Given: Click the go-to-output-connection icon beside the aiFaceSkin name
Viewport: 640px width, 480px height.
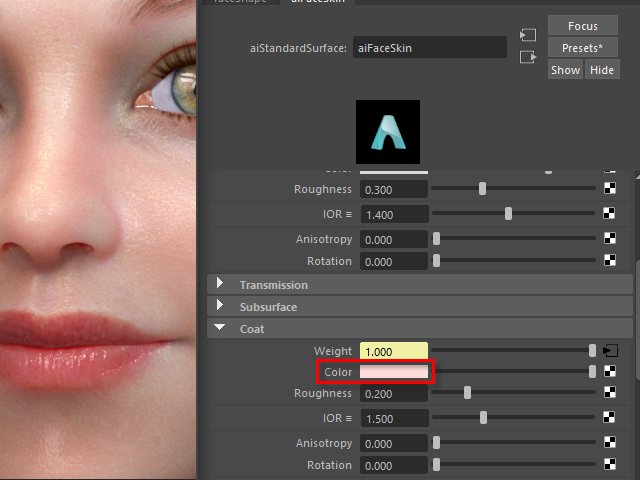Looking at the screenshot, I should coord(528,57).
